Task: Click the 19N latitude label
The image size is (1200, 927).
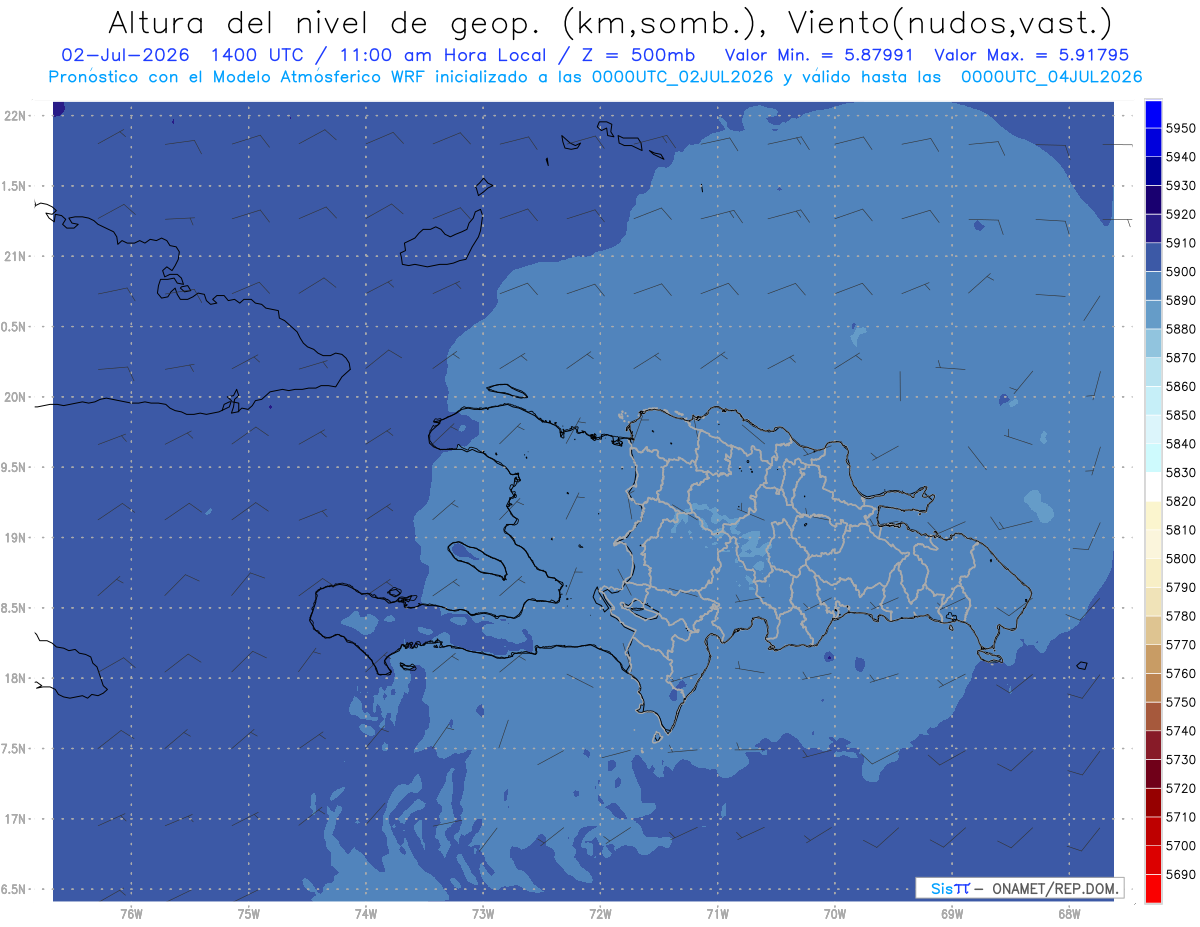Action: coord(17,537)
